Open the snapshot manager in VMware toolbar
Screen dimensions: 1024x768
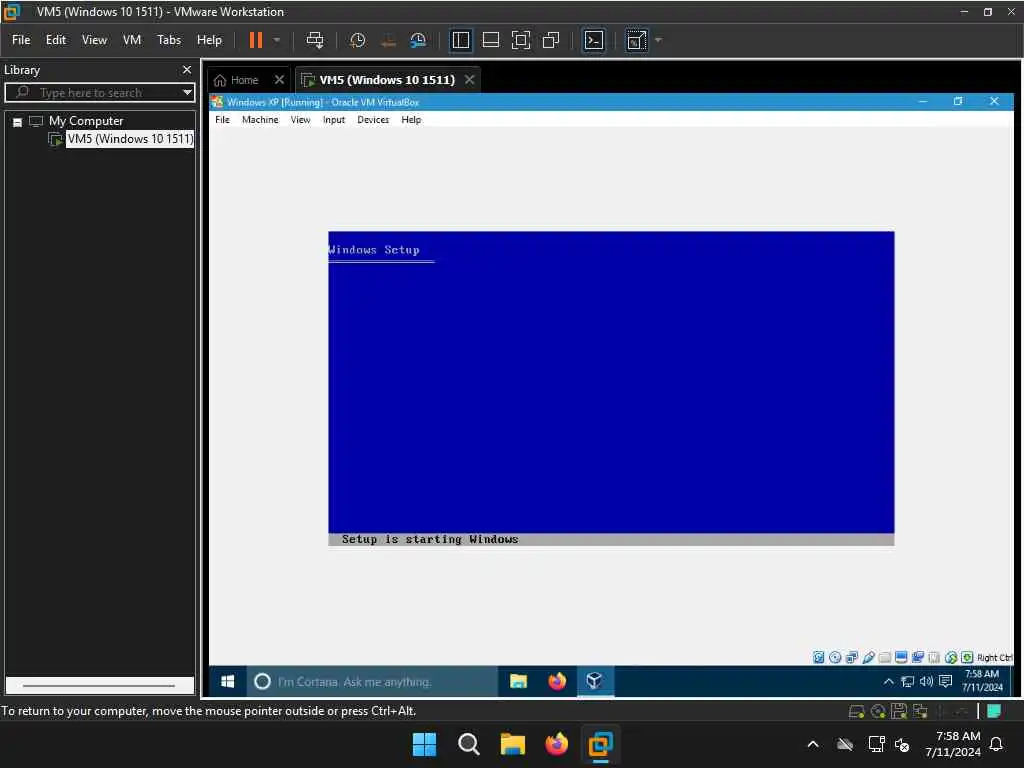pos(418,40)
